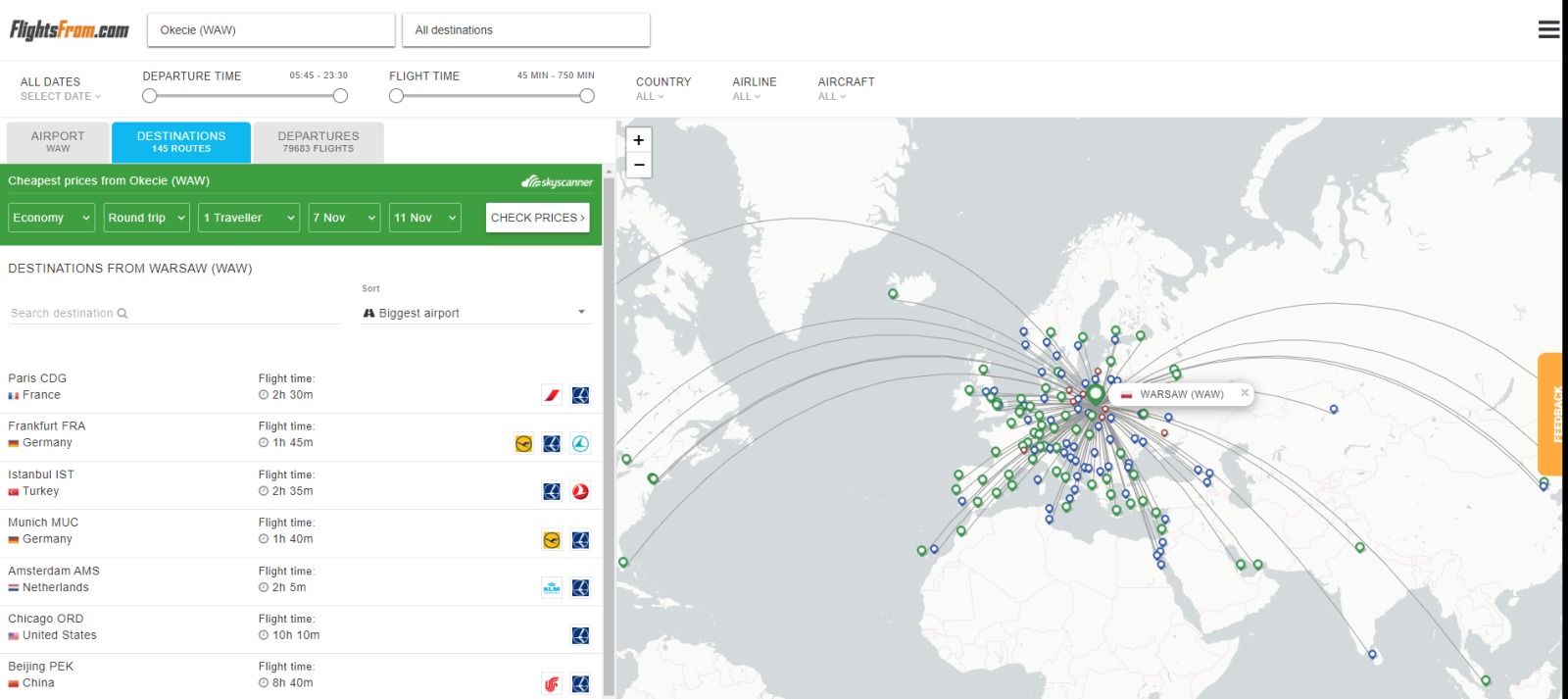The image size is (1568, 699).
Task: Click the LOT logo on Beijing row
Action: coord(580,683)
